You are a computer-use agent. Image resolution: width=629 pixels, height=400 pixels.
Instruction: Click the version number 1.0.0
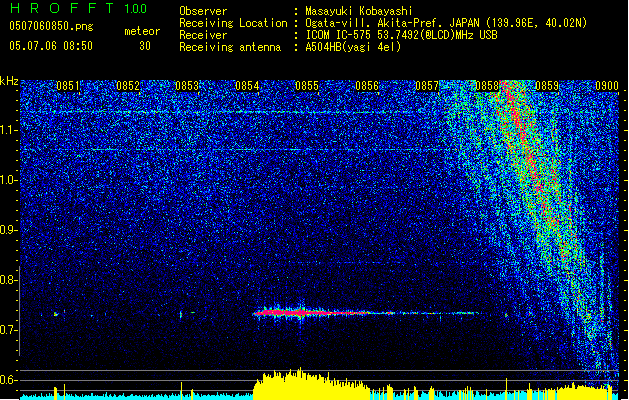[135, 9]
